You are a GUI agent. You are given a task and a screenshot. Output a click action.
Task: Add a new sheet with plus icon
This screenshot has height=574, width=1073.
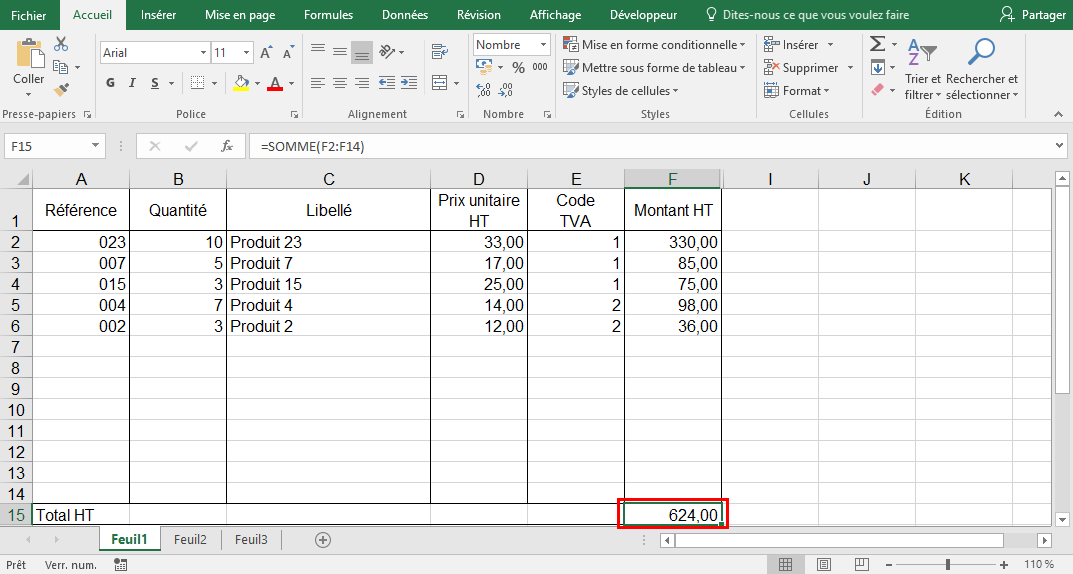(323, 539)
